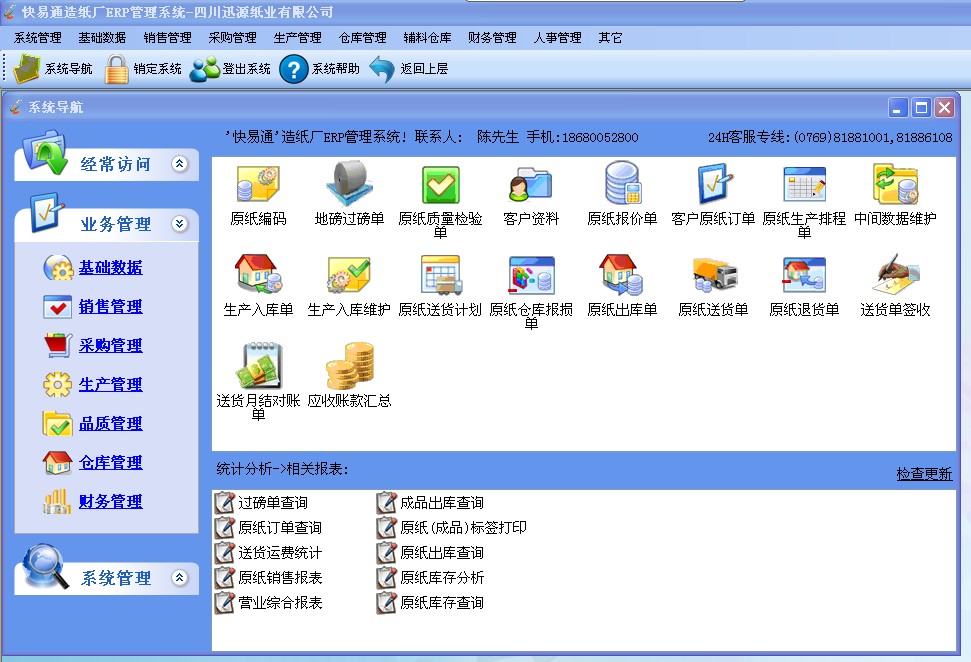
Task: Open 原纸送货单 truck icon
Action: 715,274
